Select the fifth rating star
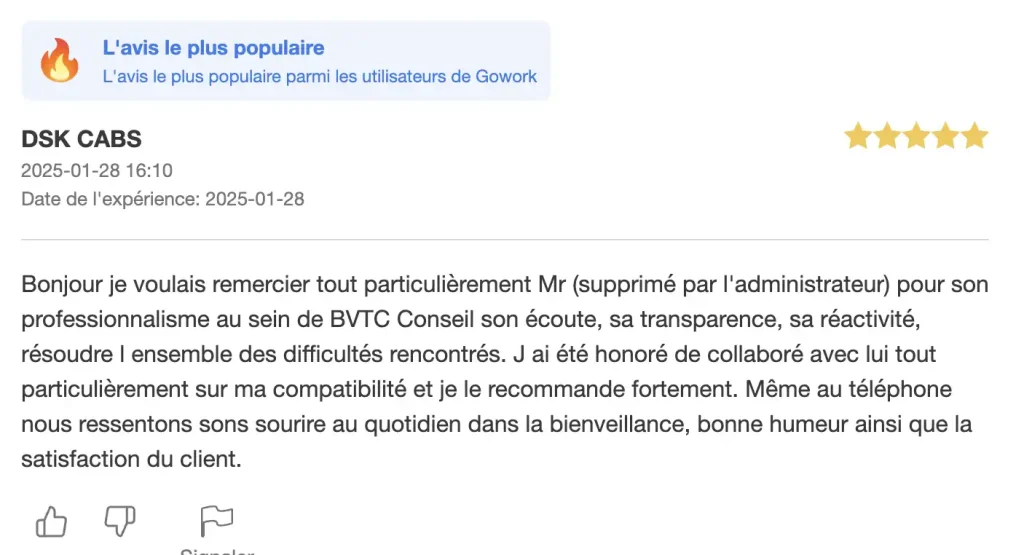1024x555 pixels. pos(974,136)
